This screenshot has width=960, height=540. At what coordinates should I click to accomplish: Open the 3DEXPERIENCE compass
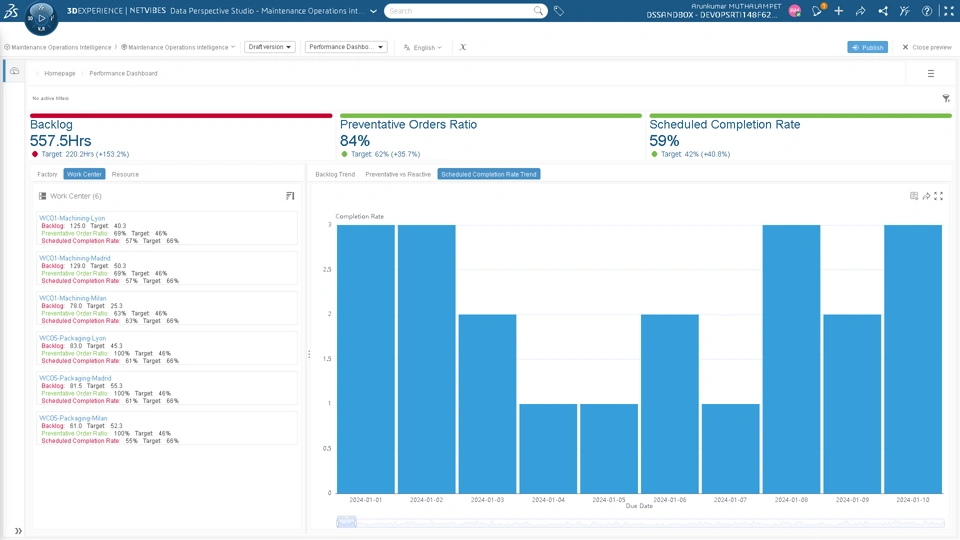pyautogui.click(x=41, y=17)
